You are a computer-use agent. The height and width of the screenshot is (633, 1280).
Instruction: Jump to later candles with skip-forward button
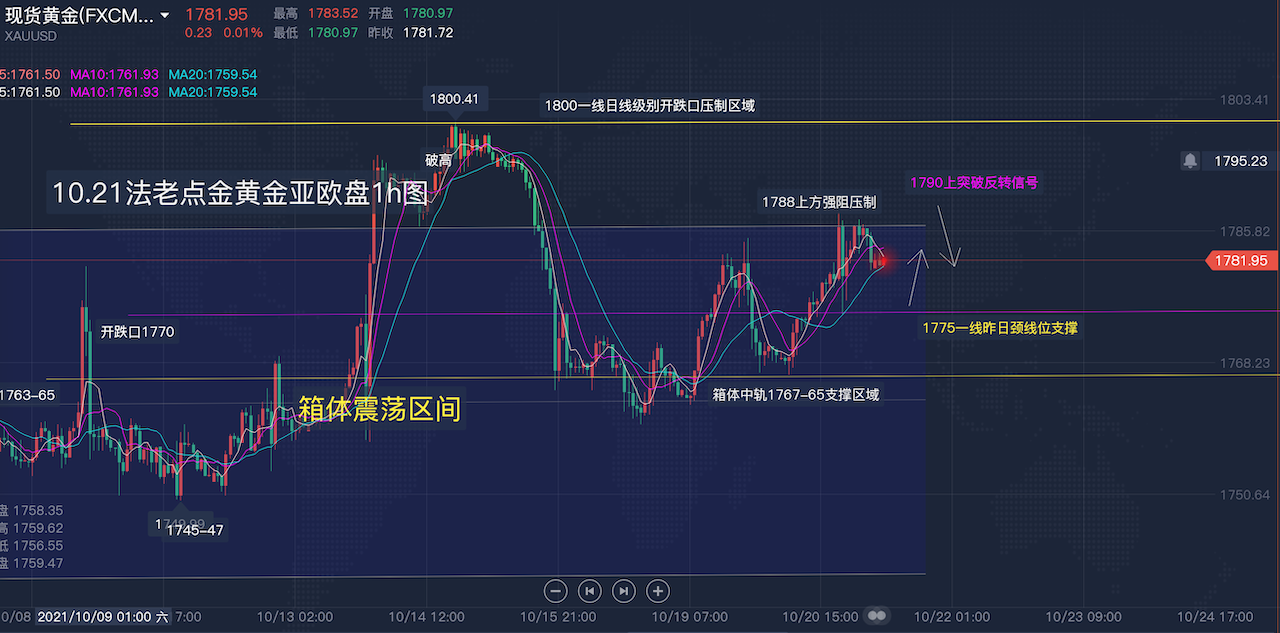tap(623, 591)
